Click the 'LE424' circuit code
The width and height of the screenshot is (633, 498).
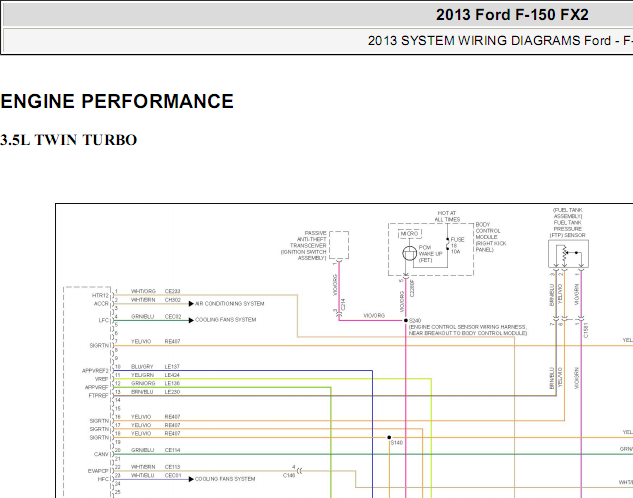click(x=172, y=375)
